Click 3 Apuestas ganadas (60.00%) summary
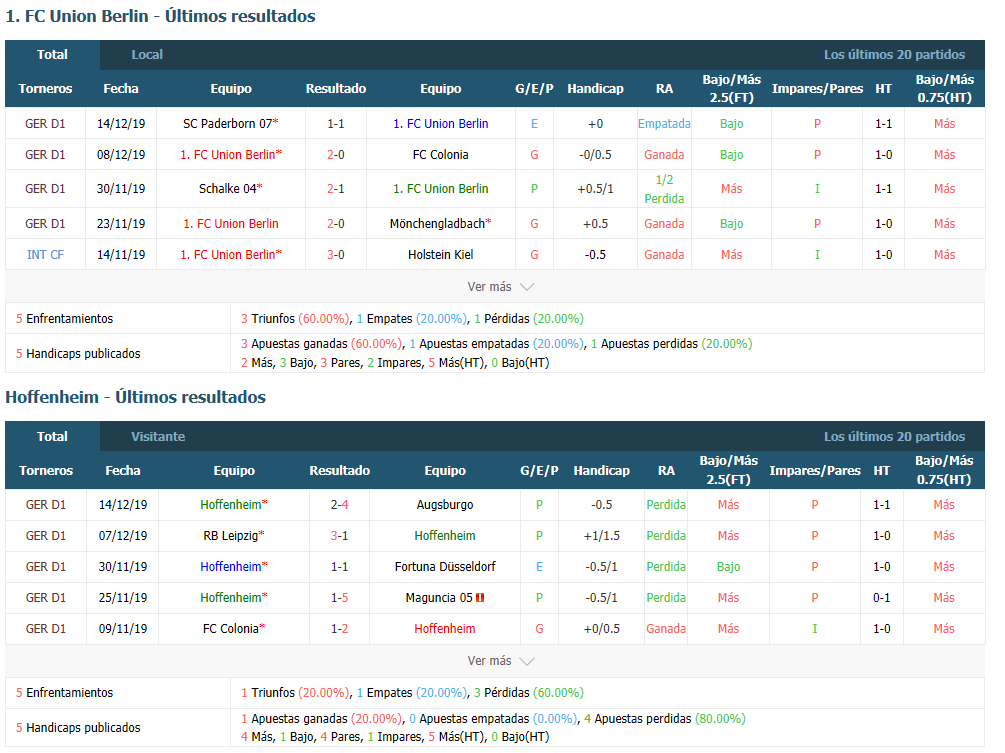 pos(321,343)
